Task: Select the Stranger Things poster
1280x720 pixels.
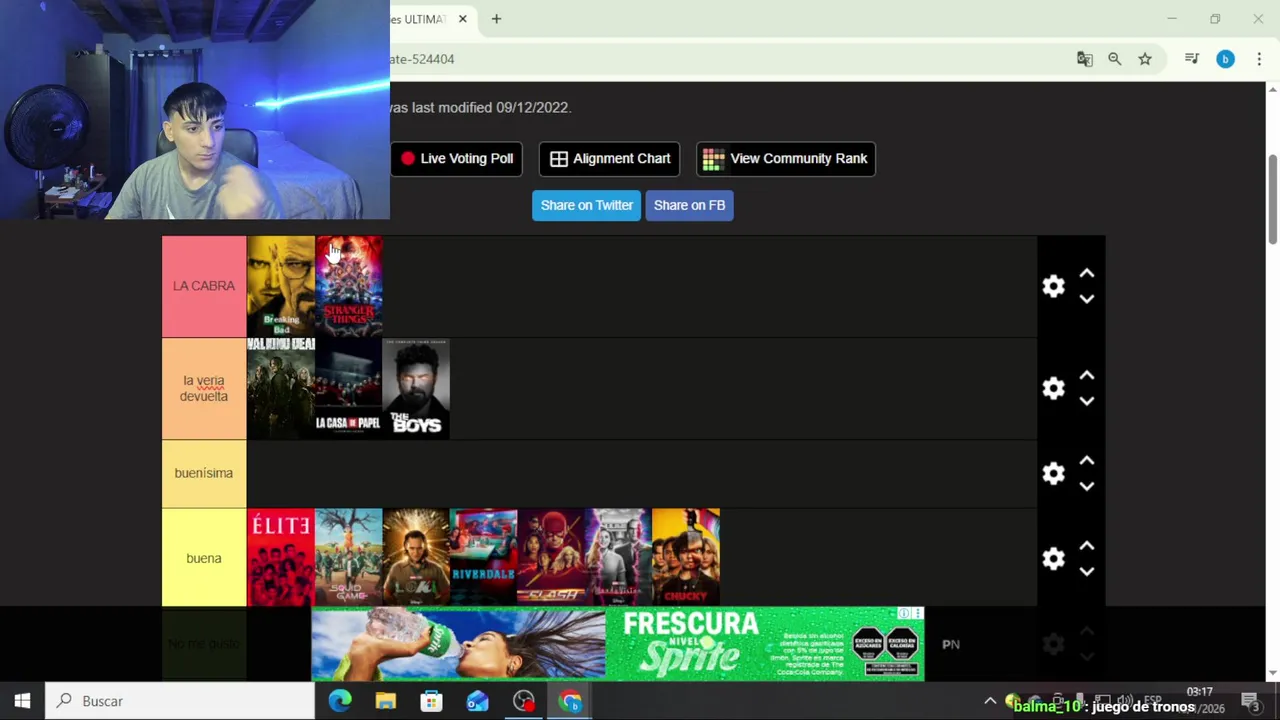Action: tap(349, 286)
